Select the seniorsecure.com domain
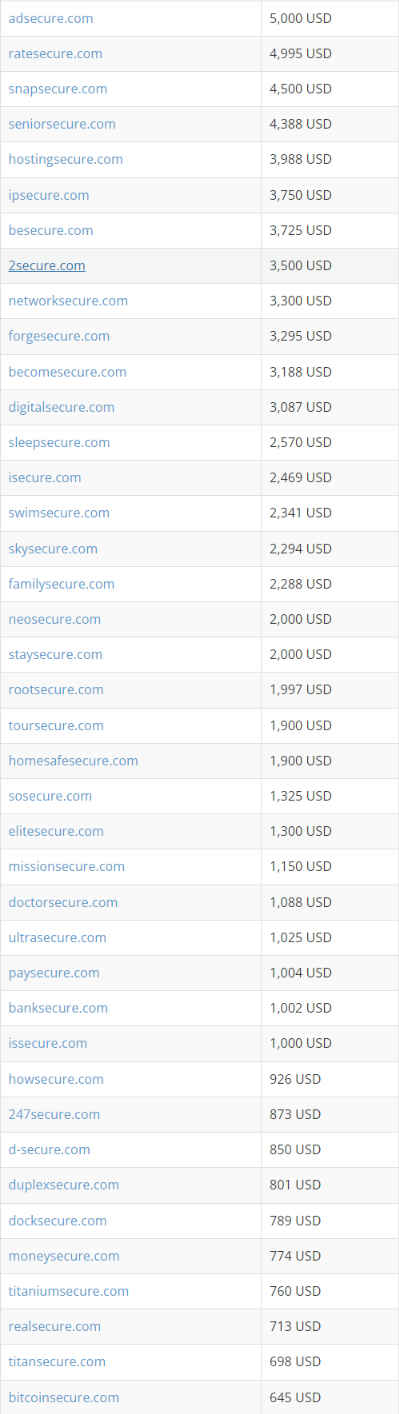399x1414 pixels. 62,124
